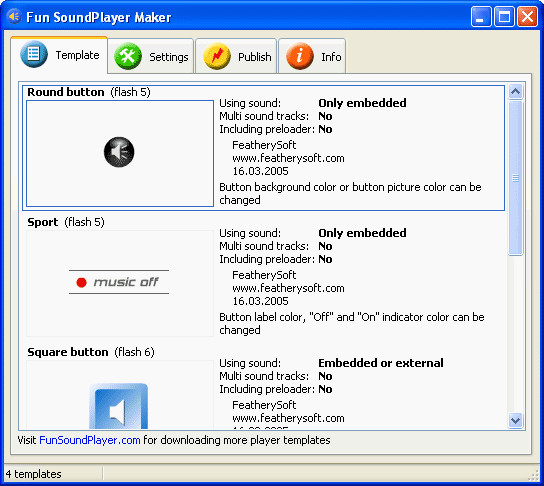Click 'Only embedded' value in Round button template
544x486 pixels.
click(363, 103)
